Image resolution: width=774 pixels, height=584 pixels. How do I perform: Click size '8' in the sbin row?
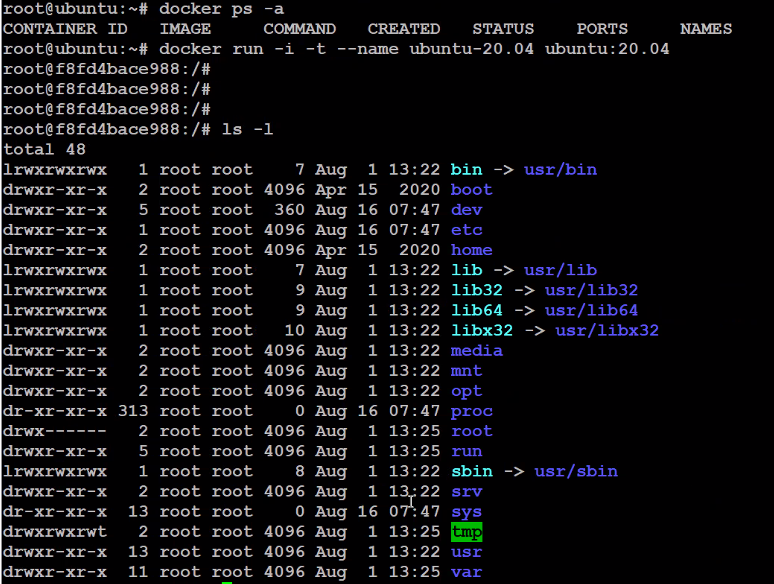pyautogui.click(x=300, y=471)
